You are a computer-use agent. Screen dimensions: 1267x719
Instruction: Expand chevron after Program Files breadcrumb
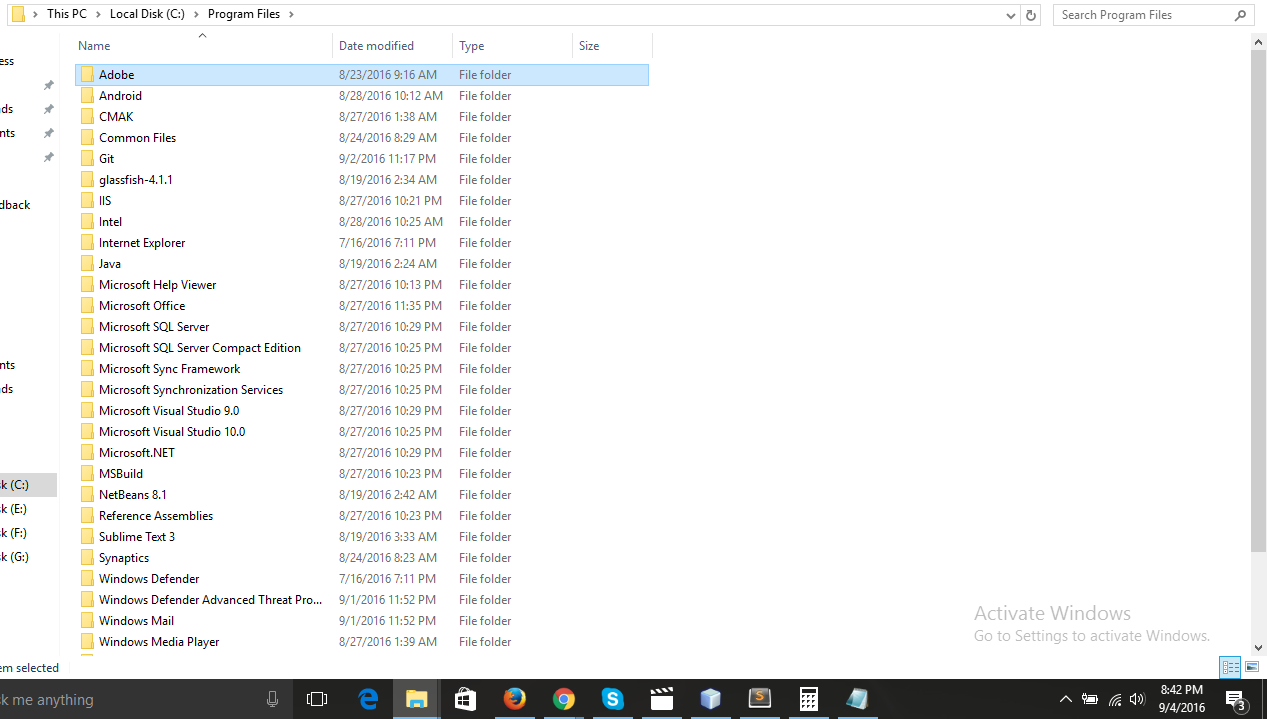pos(291,15)
